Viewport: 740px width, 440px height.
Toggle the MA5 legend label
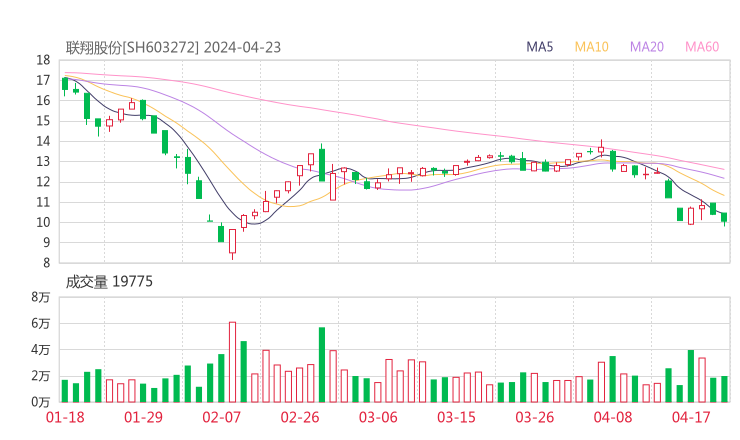pyautogui.click(x=540, y=47)
